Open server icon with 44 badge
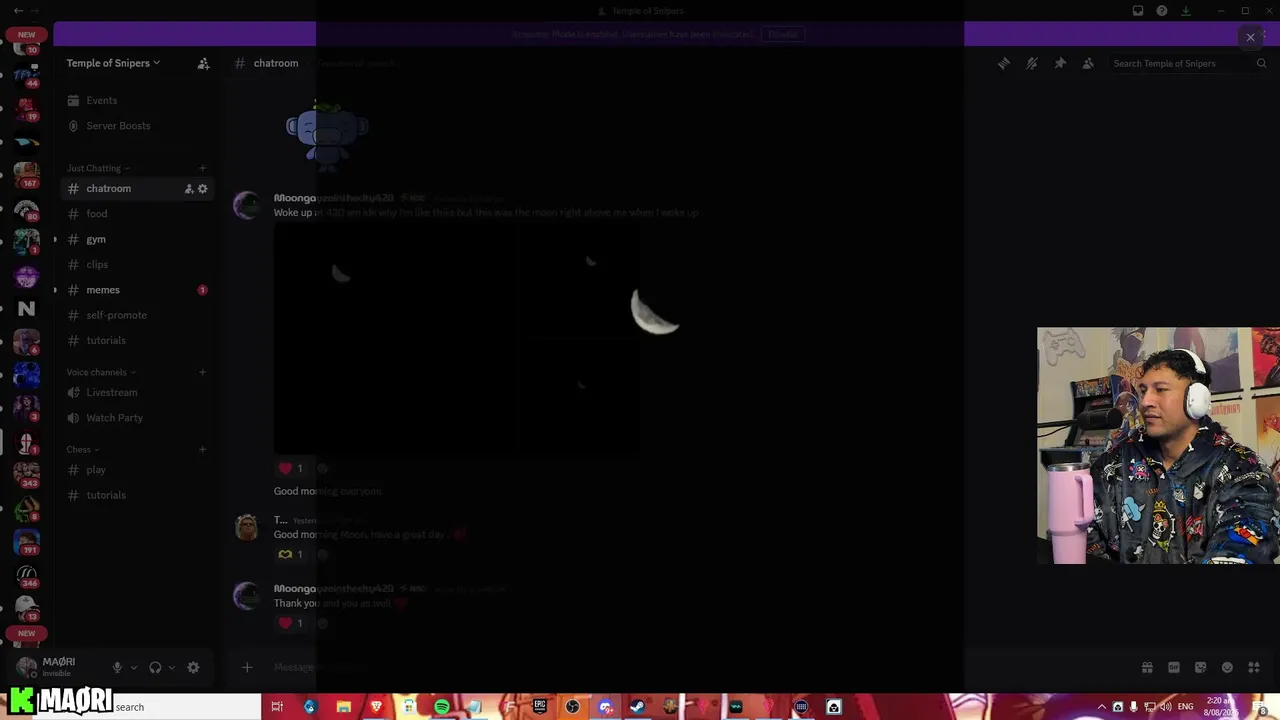 (27, 74)
